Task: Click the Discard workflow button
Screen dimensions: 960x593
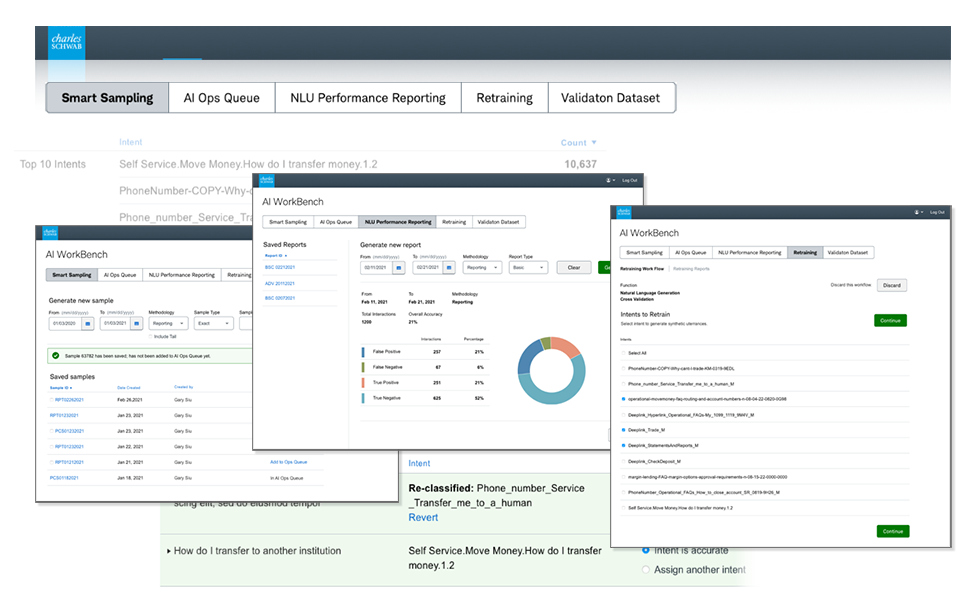Action: pyautogui.click(x=891, y=285)
